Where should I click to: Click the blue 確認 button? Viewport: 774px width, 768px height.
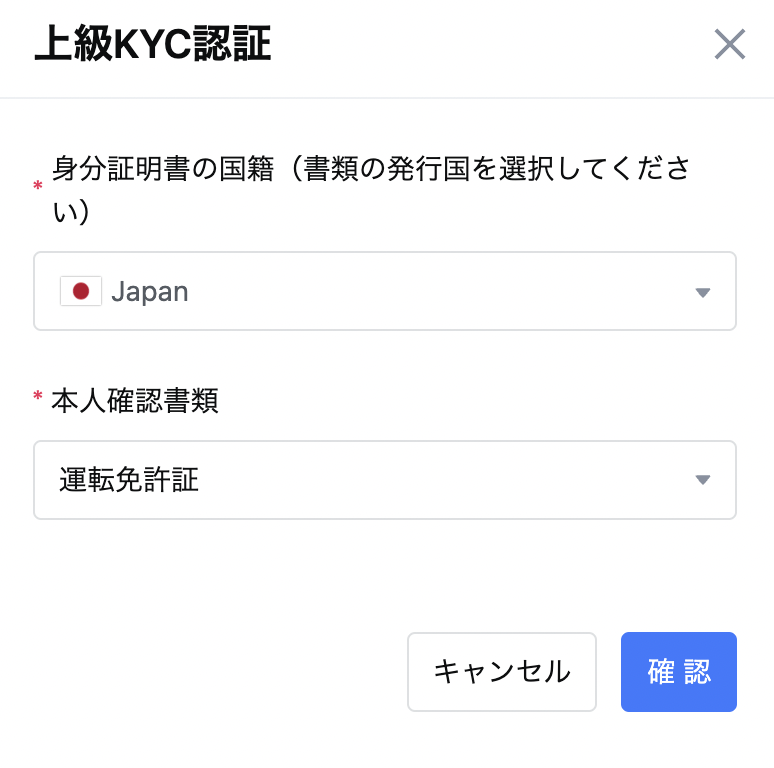pos(679,672)
